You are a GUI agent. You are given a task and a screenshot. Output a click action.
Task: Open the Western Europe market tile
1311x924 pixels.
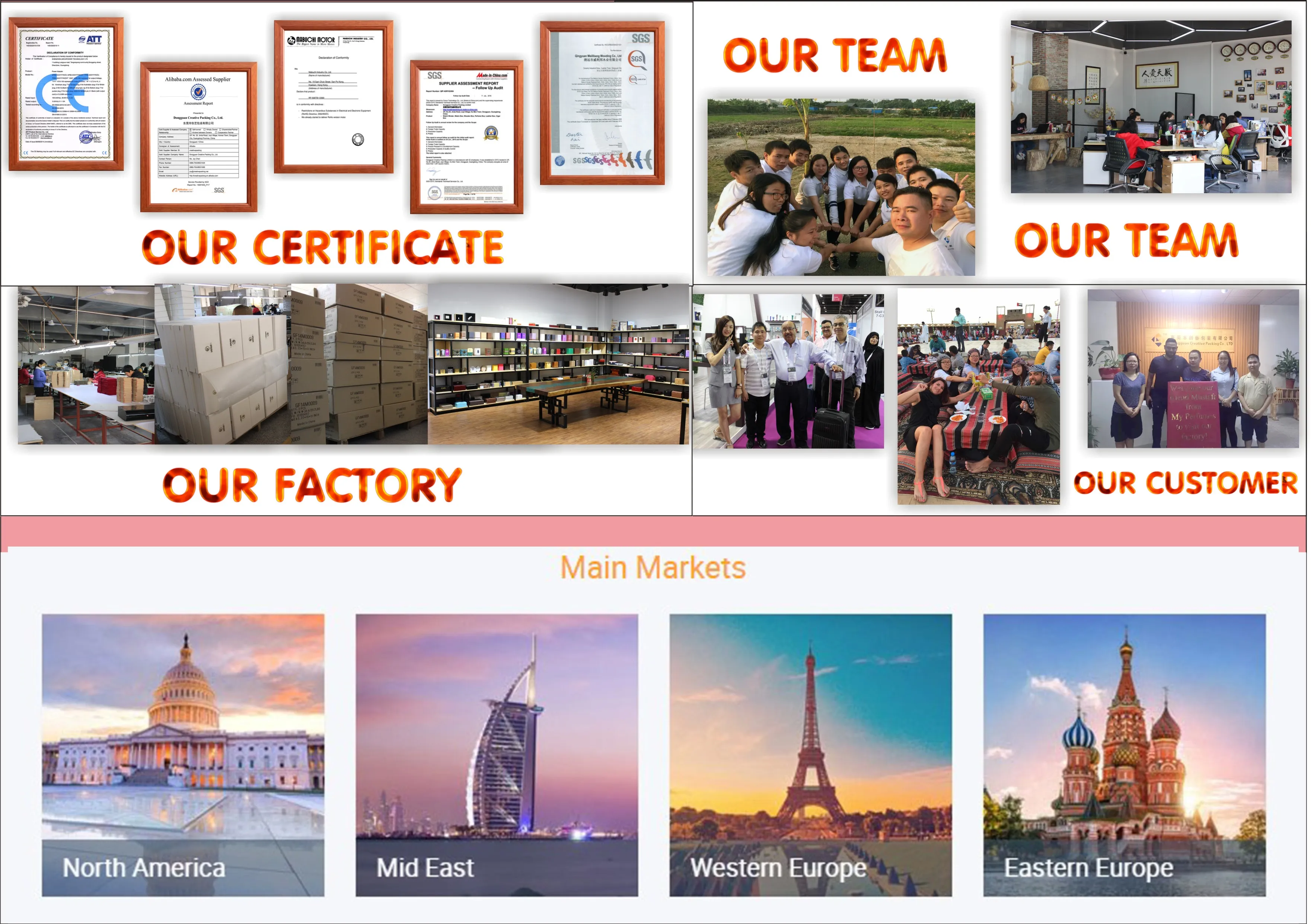pos(811,755)
